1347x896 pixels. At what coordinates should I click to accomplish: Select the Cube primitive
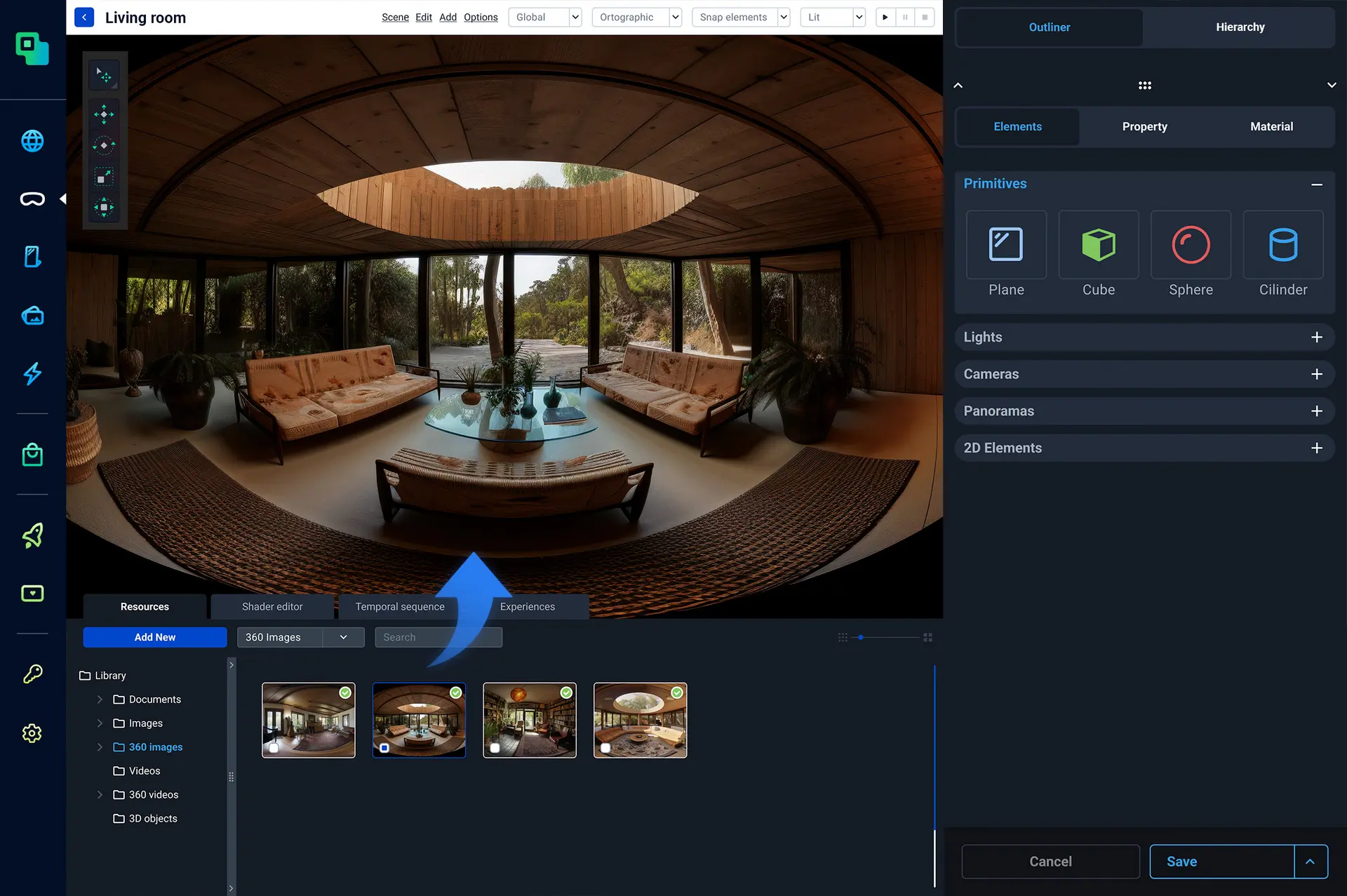[1098, 246]
